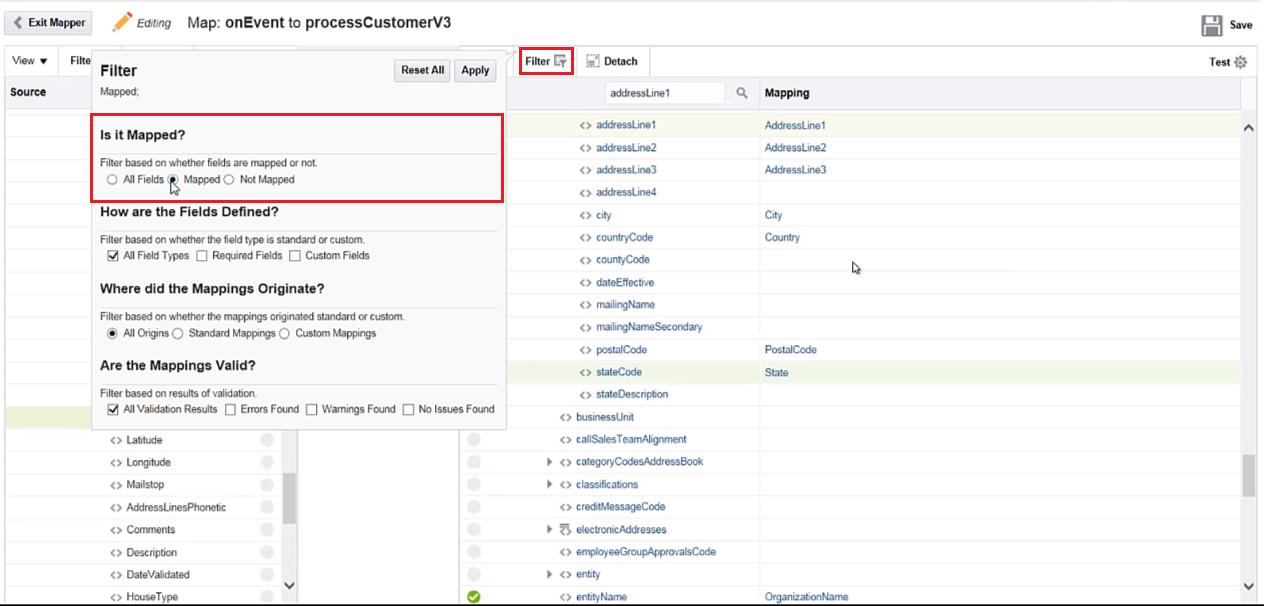This screenshot has width=1264, height=606.
Task: Select the Not Mapped radio button
Action: [229, 180]
